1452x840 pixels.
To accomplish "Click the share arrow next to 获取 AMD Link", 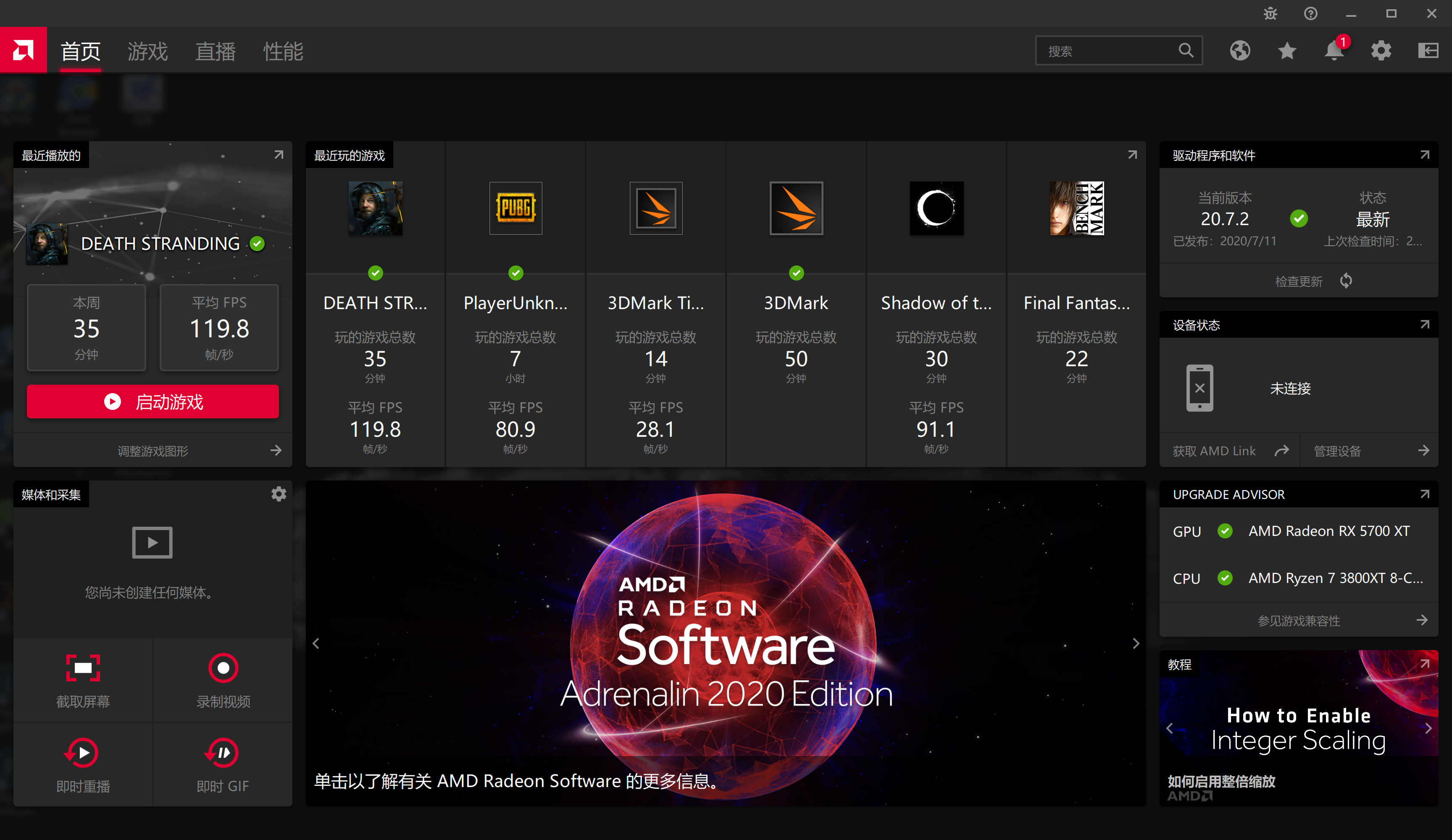I will 1281,451.
